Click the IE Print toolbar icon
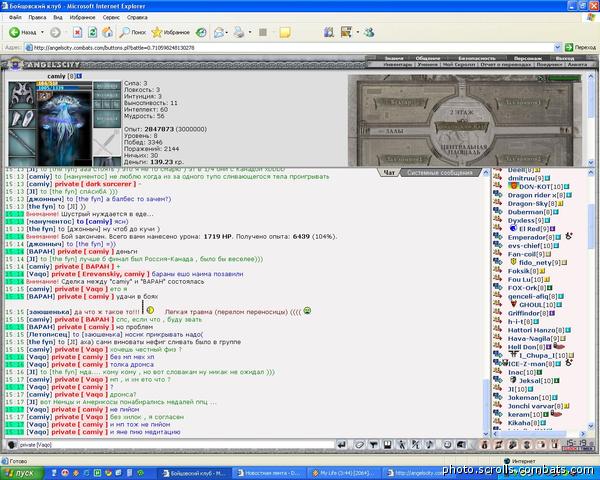The height and width of the screenshot is (480, 600). pos(239,33)
